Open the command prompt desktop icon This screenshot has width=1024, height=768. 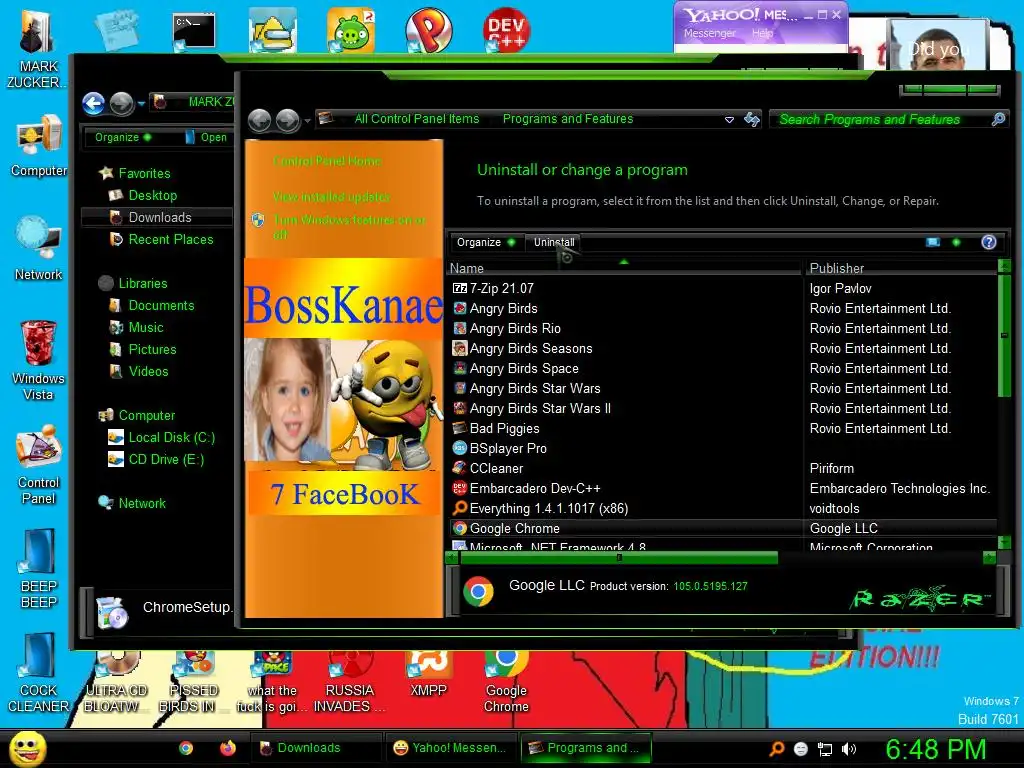tap(194, 31)
